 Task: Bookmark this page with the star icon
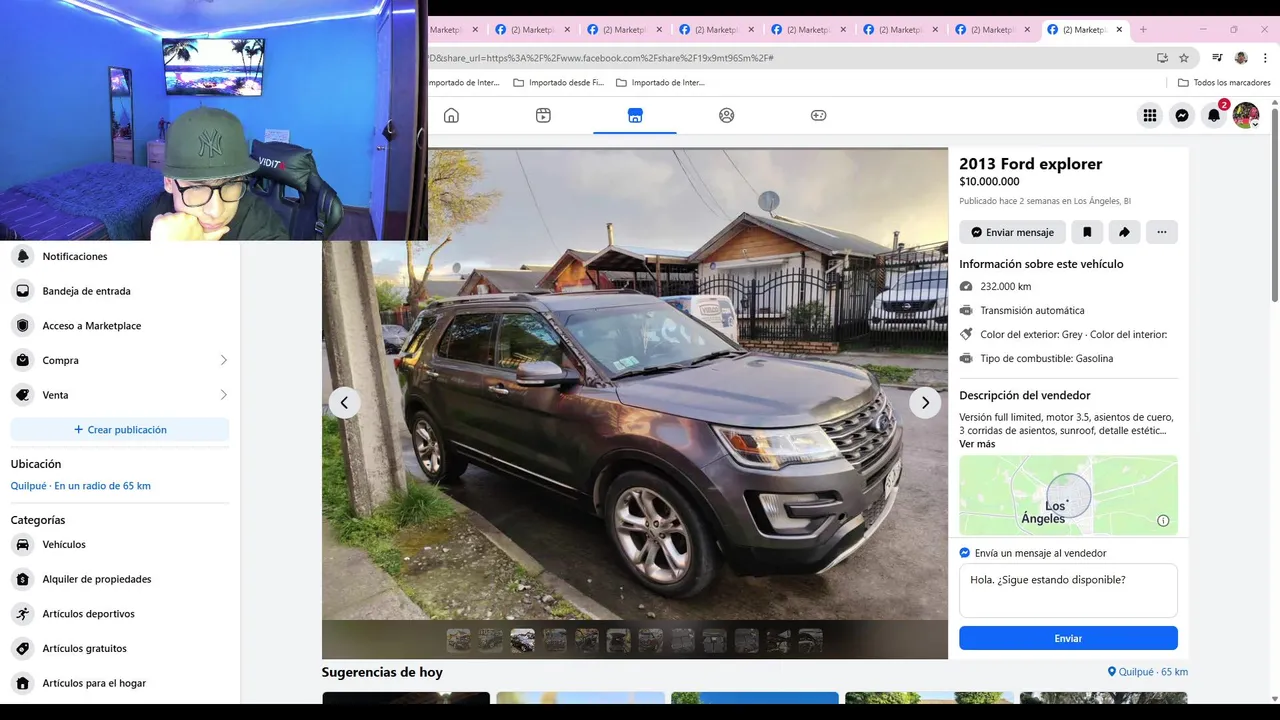(x=1184, y=58)
